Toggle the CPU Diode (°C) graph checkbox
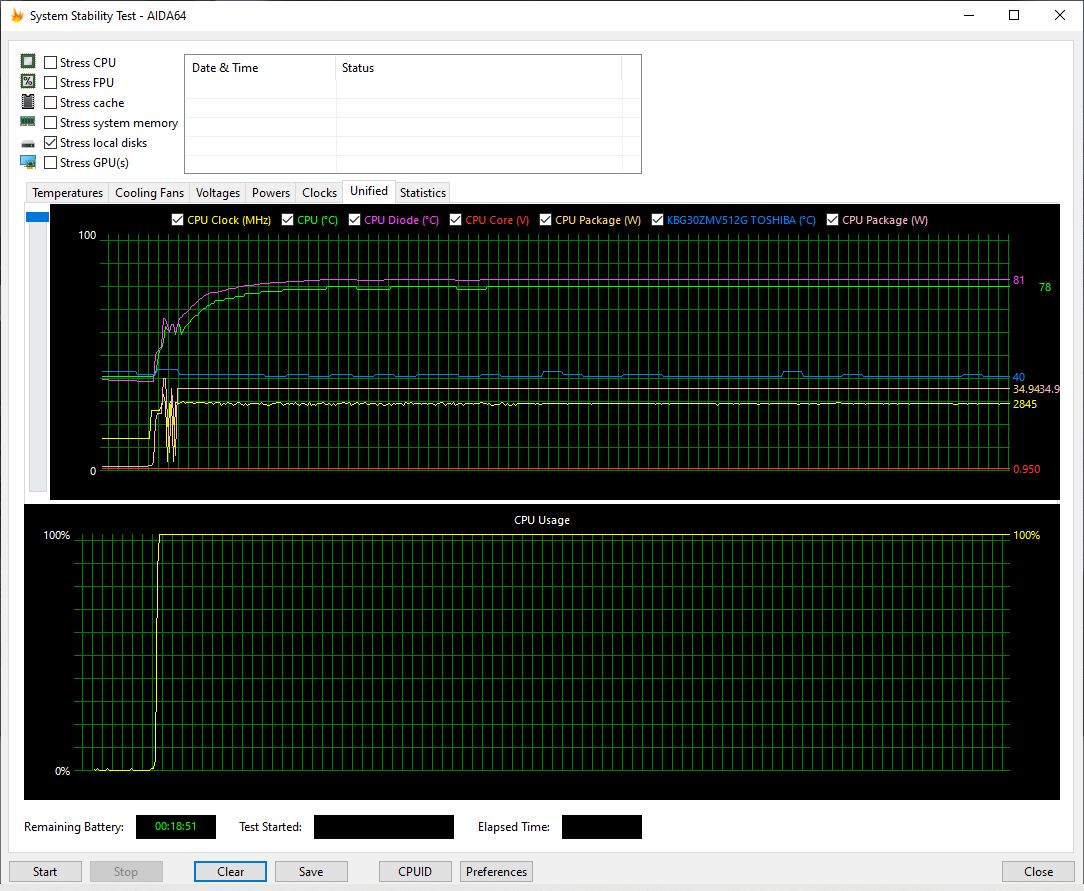 pos(355,220)
